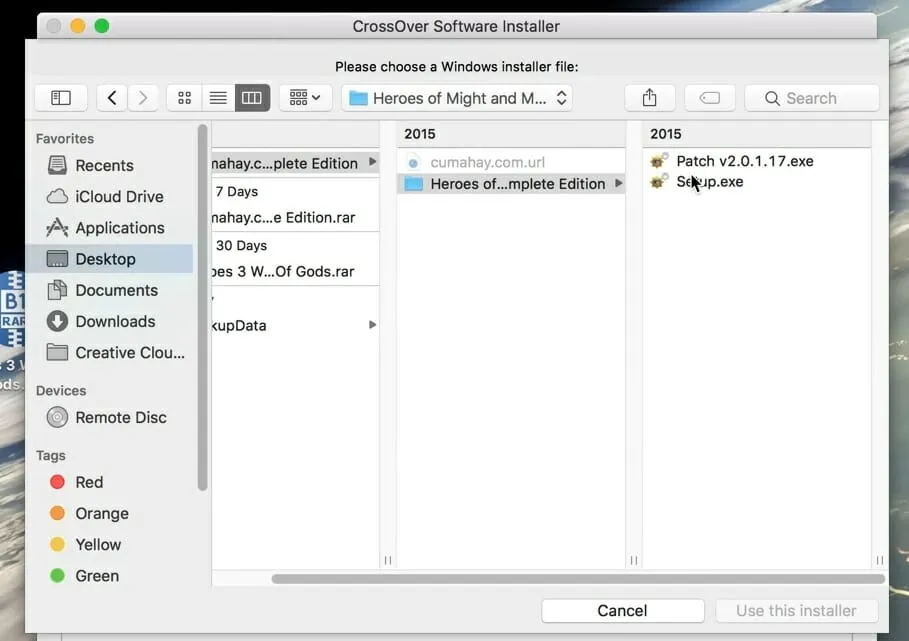This screenshot has height=641, width=909.
Task: Select Applications in the Favorites sidebar
Action: [x=119, y=228]
